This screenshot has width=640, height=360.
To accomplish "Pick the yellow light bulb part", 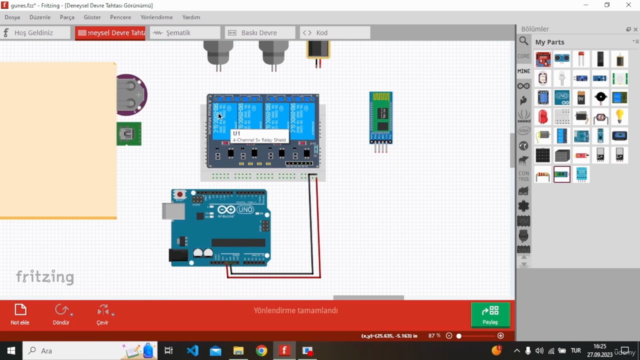I will [620, 117].
